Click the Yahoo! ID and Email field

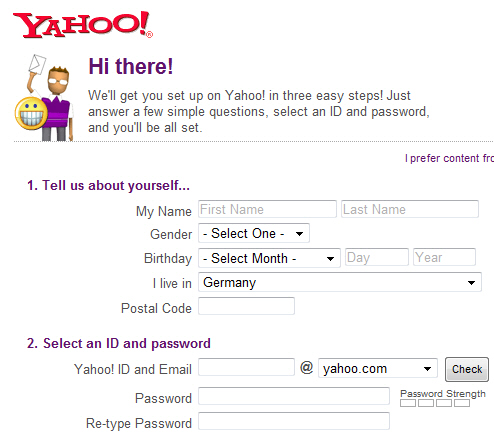[x=246, y=367]
